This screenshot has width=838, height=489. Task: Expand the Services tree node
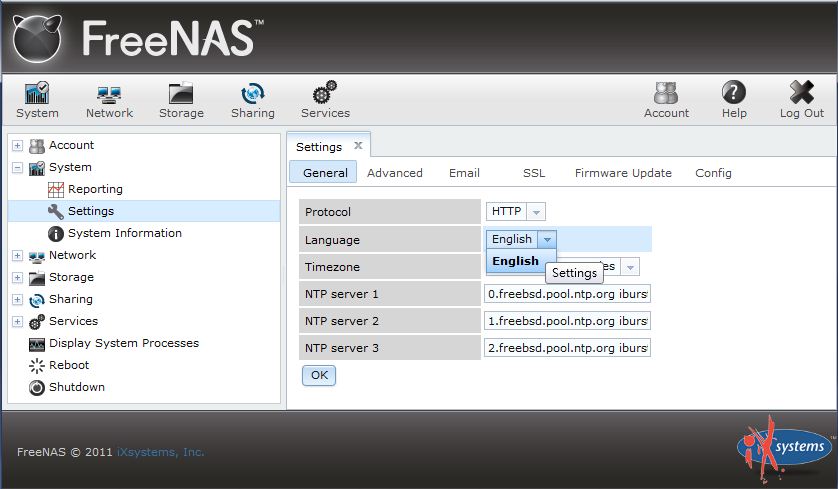coord(18,321)
